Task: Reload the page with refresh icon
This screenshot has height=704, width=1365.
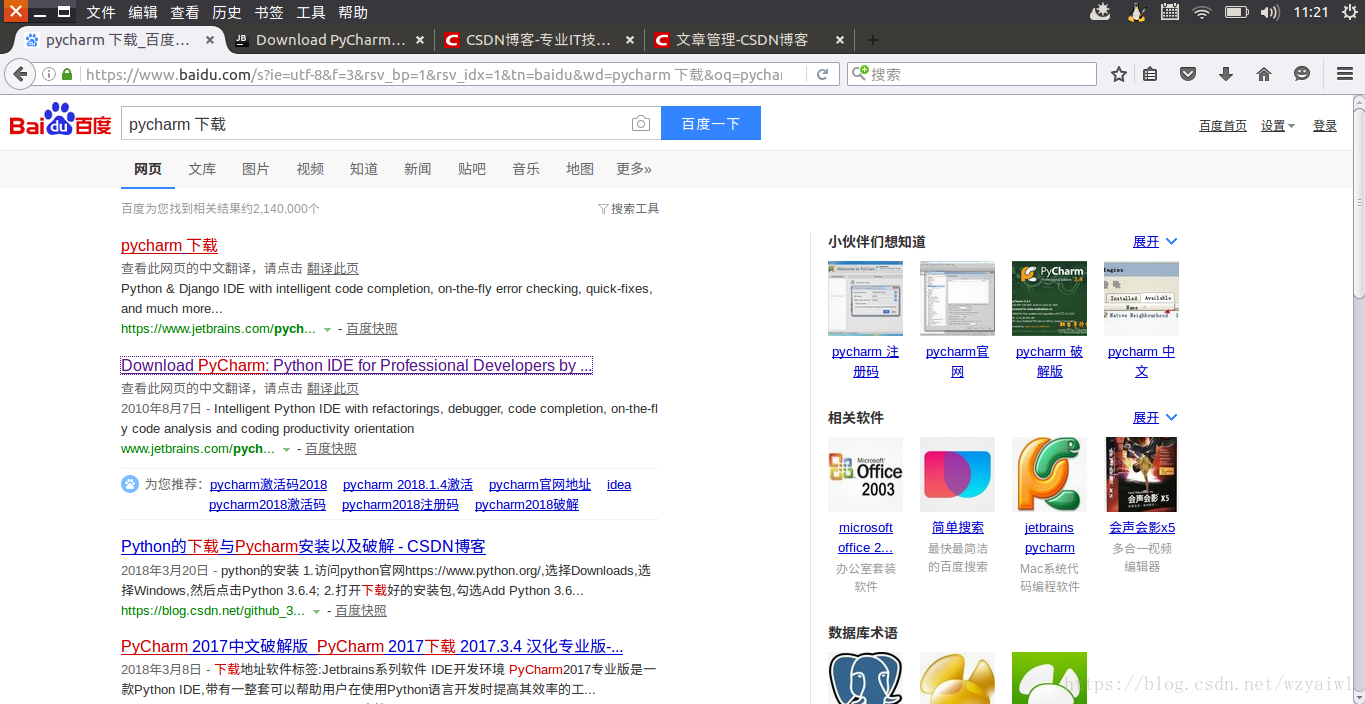Action: (822, 74)
